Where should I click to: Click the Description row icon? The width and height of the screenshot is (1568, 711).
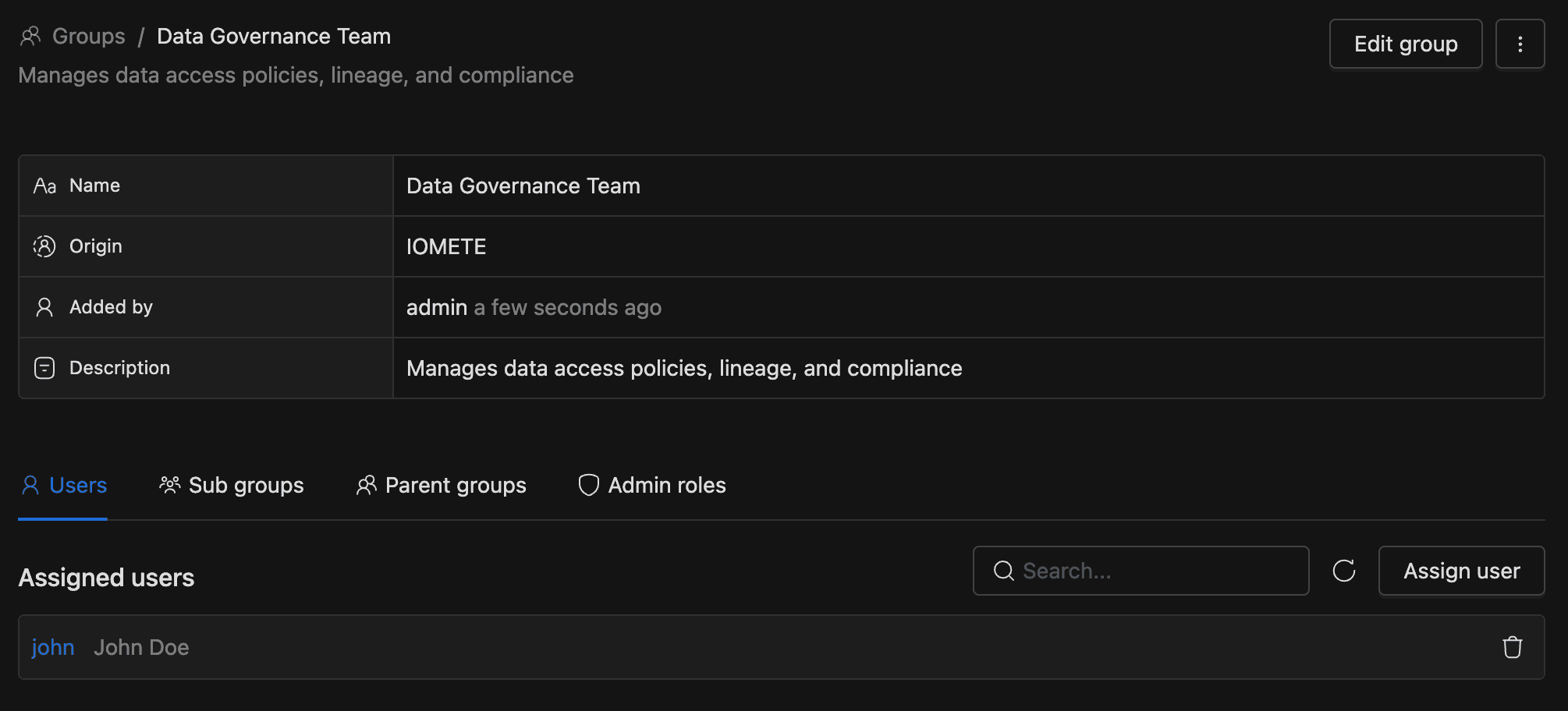44,368
